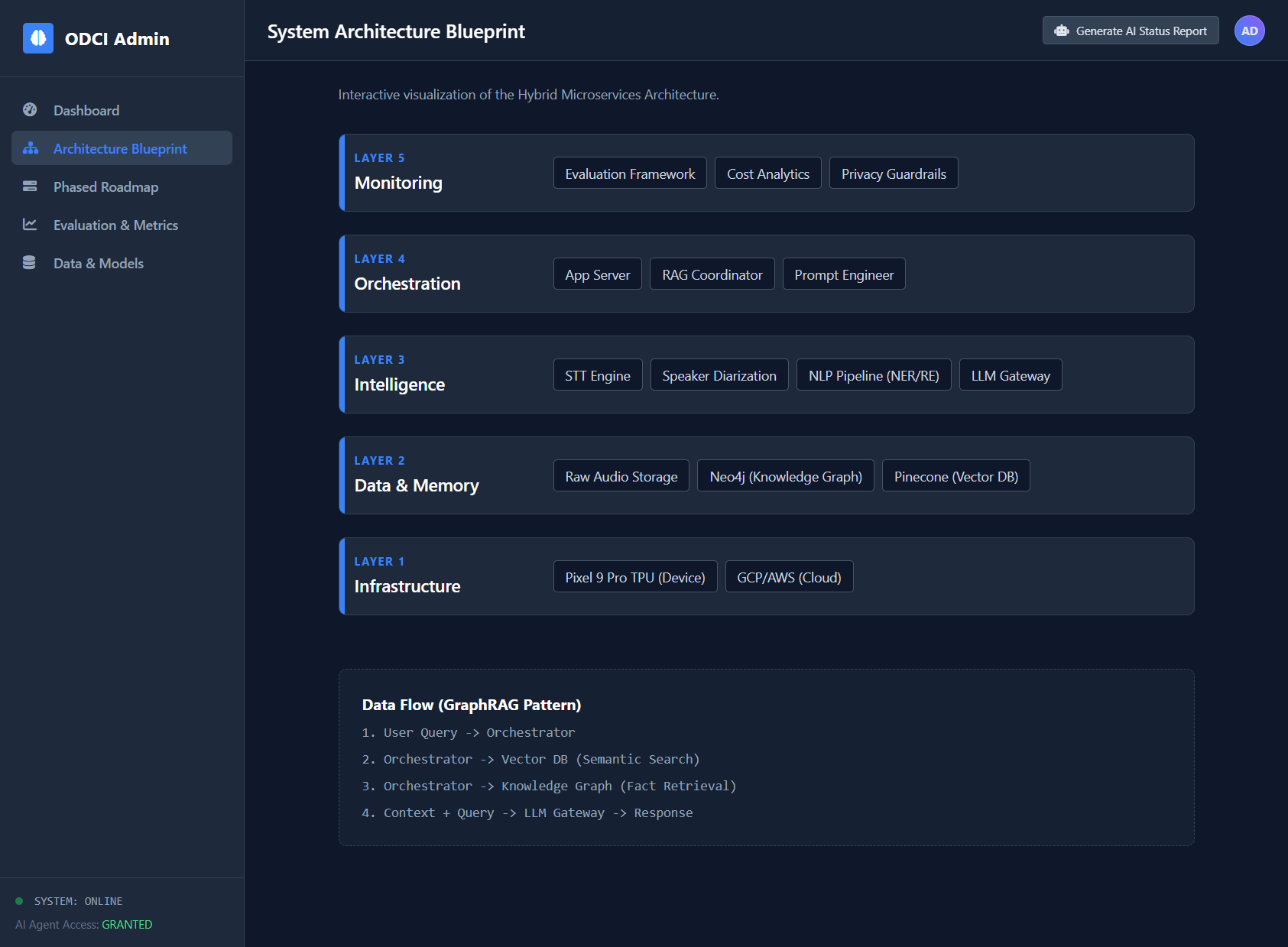Screen dimensions: 1288x947
Task: Click the Privacy Guardrails component
Action: click(893, 174)
